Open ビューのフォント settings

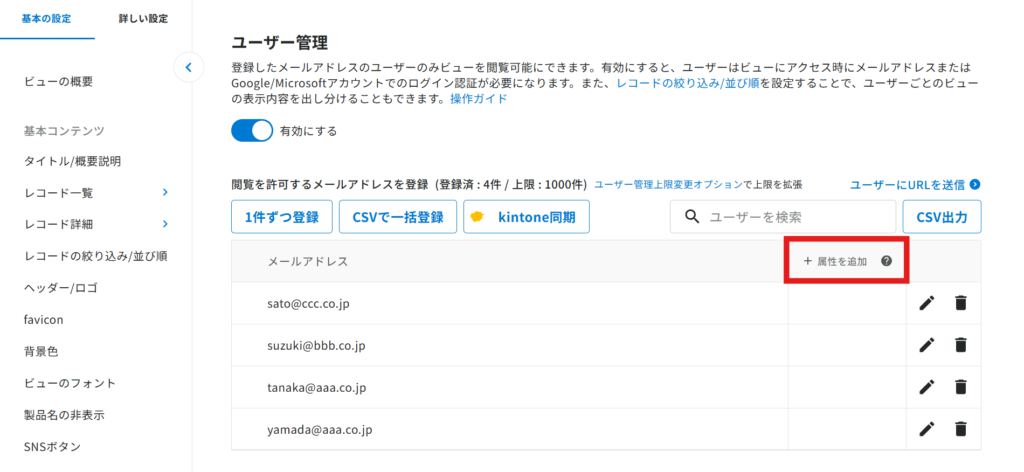pos(70,383)
